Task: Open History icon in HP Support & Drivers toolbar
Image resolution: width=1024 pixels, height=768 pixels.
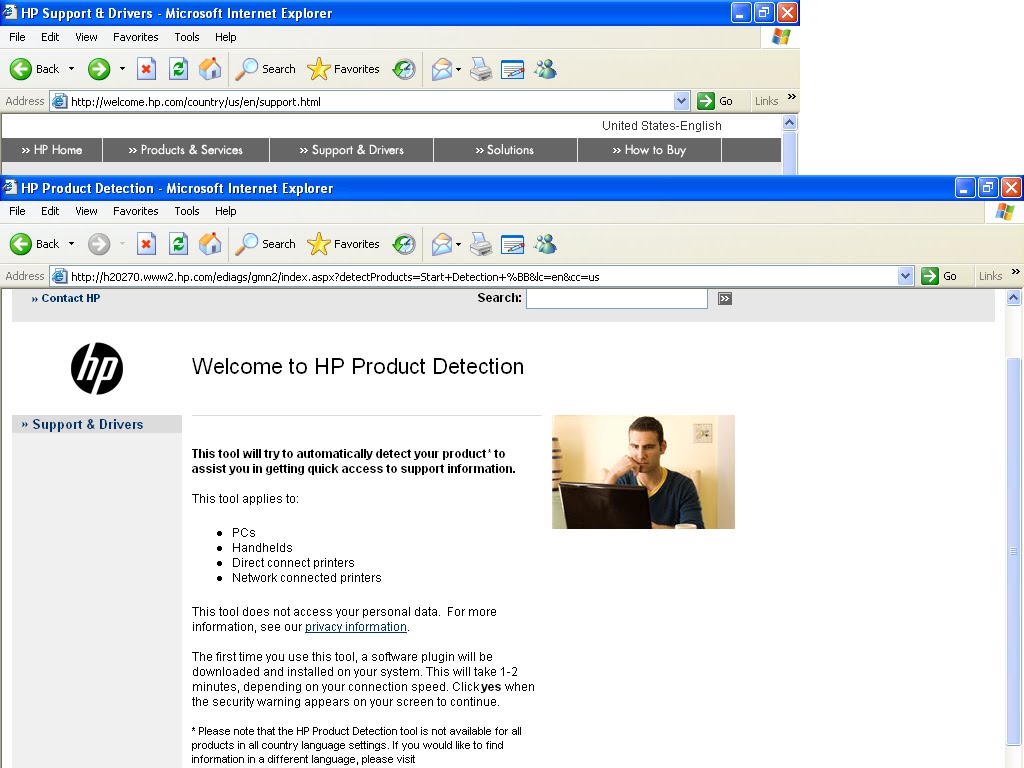Action: [x=404, y=69]
